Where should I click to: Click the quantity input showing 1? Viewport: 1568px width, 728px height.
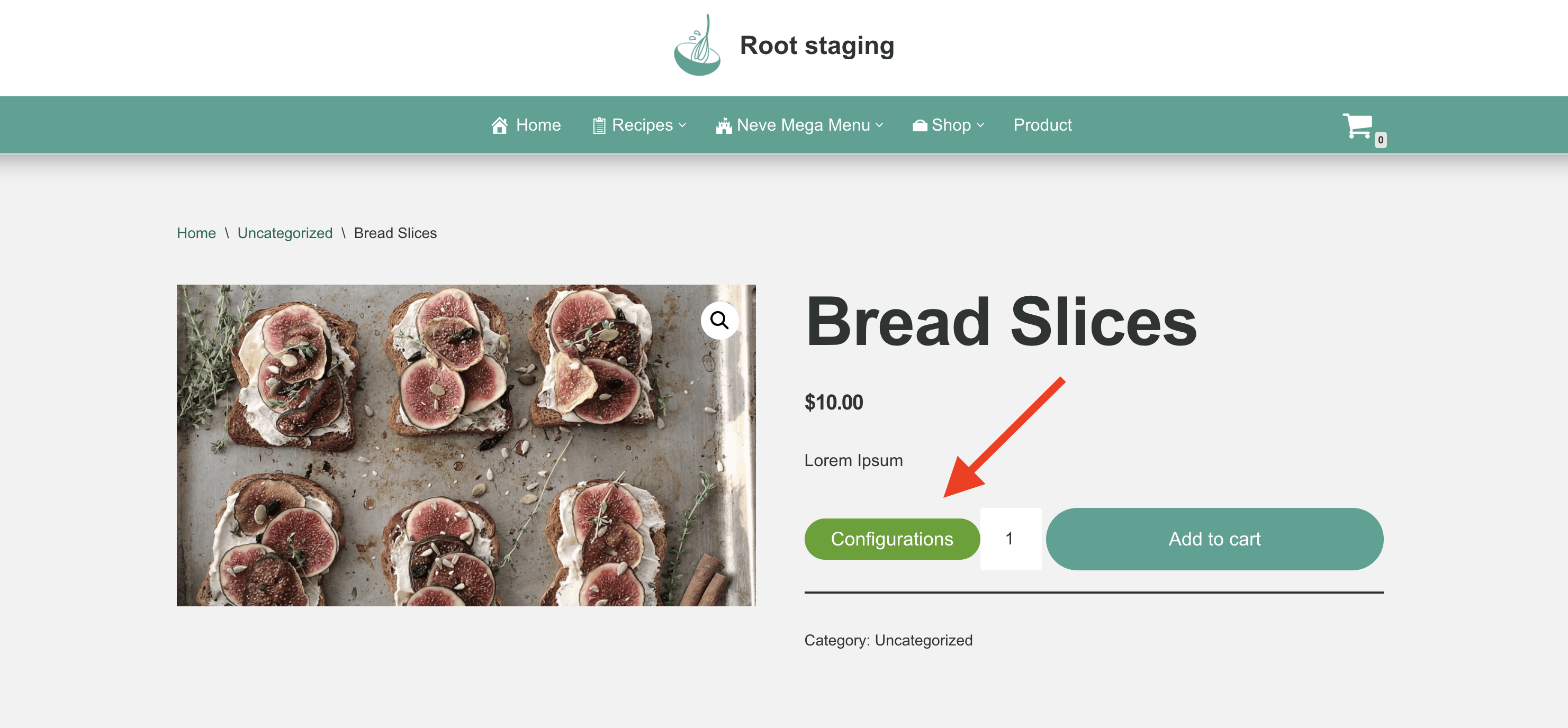[1011, 538]
